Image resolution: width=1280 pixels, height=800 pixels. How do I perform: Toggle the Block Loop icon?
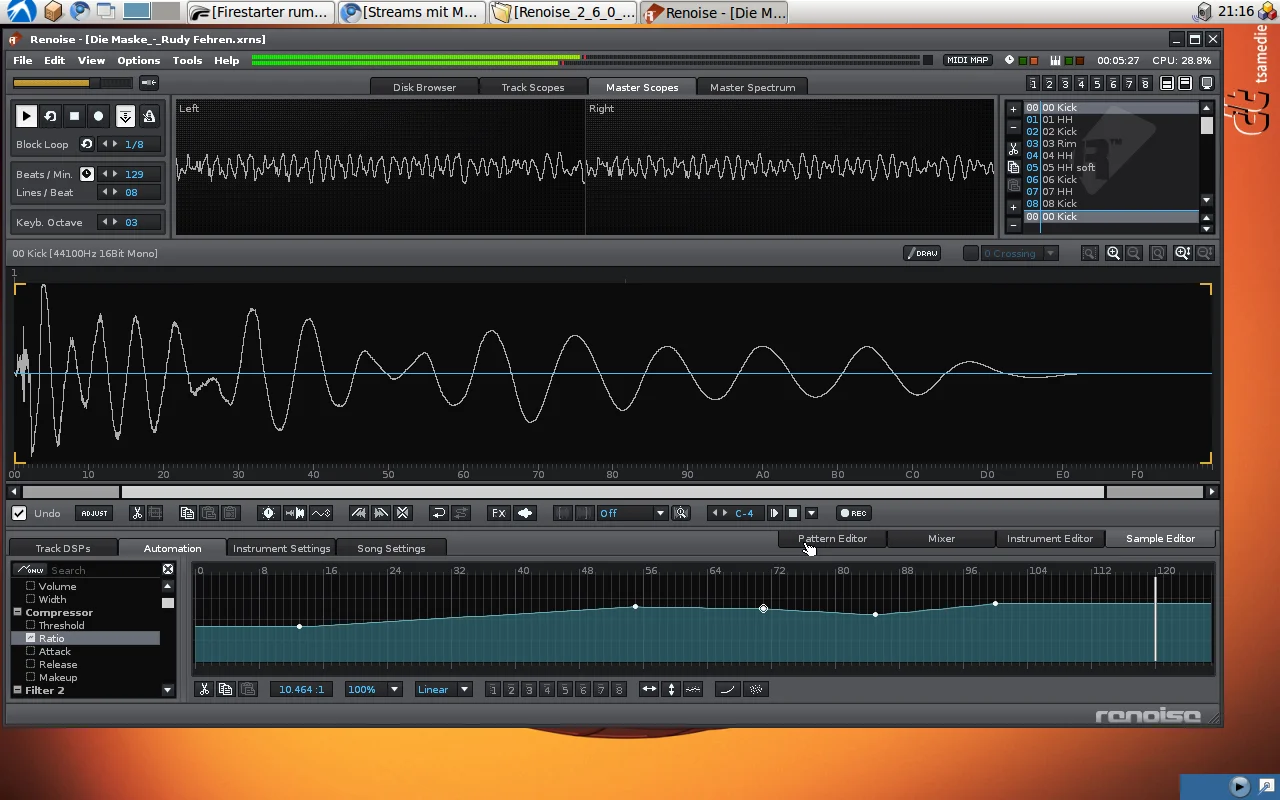pyautogui.click(x=86, y=144)
